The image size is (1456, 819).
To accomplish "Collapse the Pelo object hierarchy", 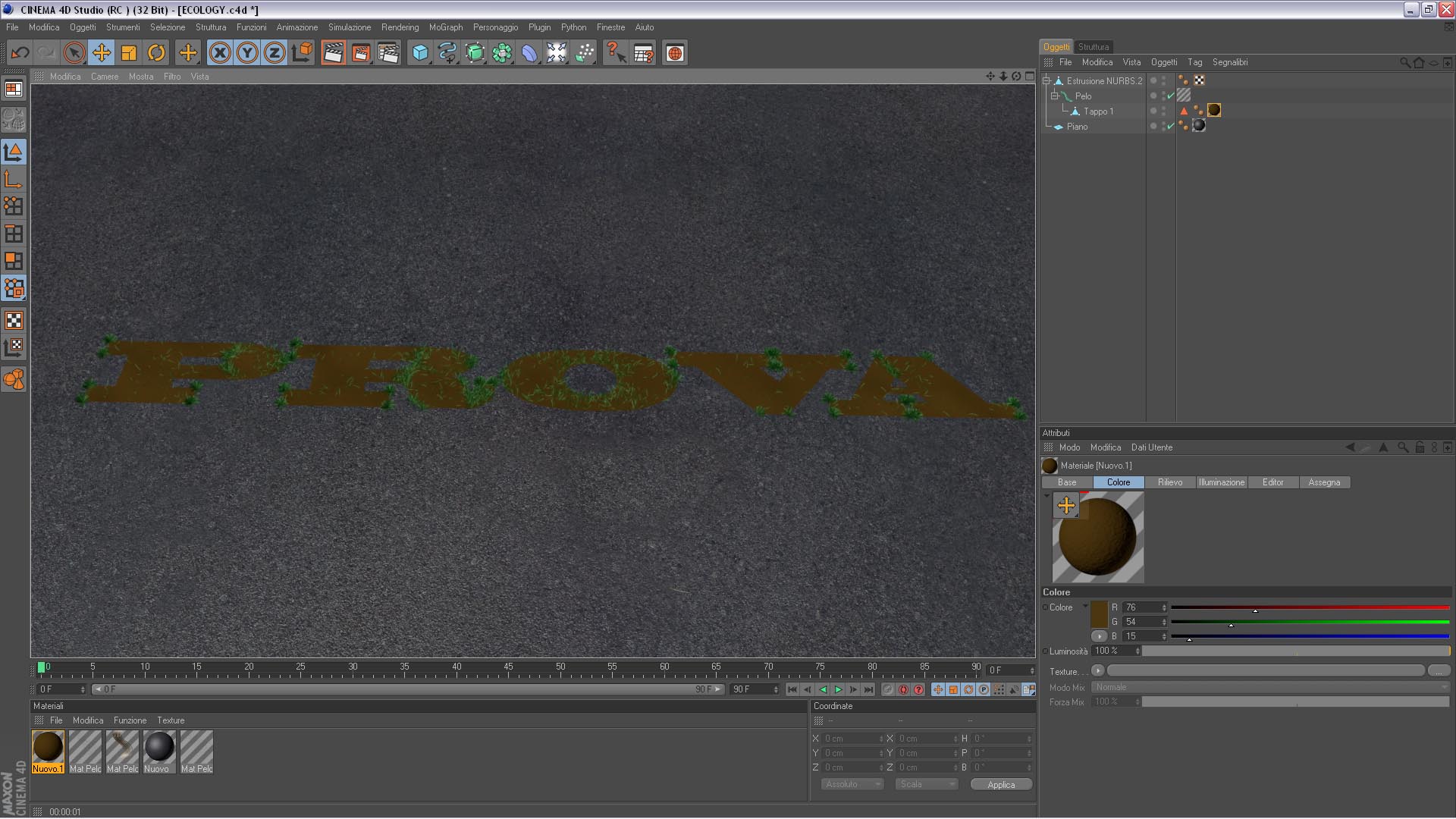I will click(1055, 96).
